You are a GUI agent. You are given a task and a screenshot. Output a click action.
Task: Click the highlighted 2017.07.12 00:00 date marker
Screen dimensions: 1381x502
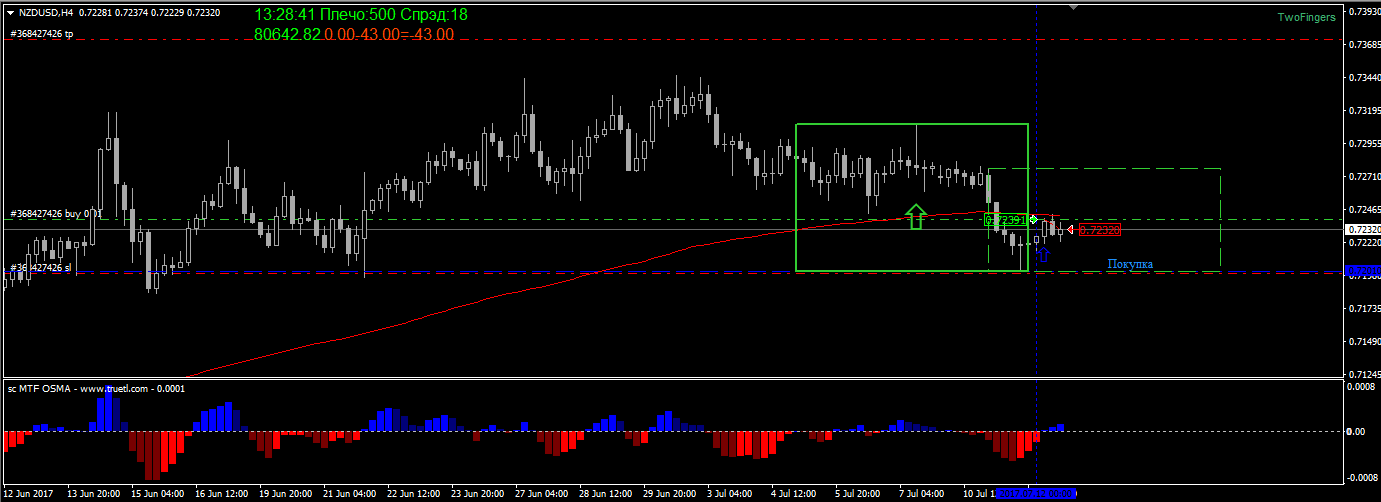pos(1036,494)
